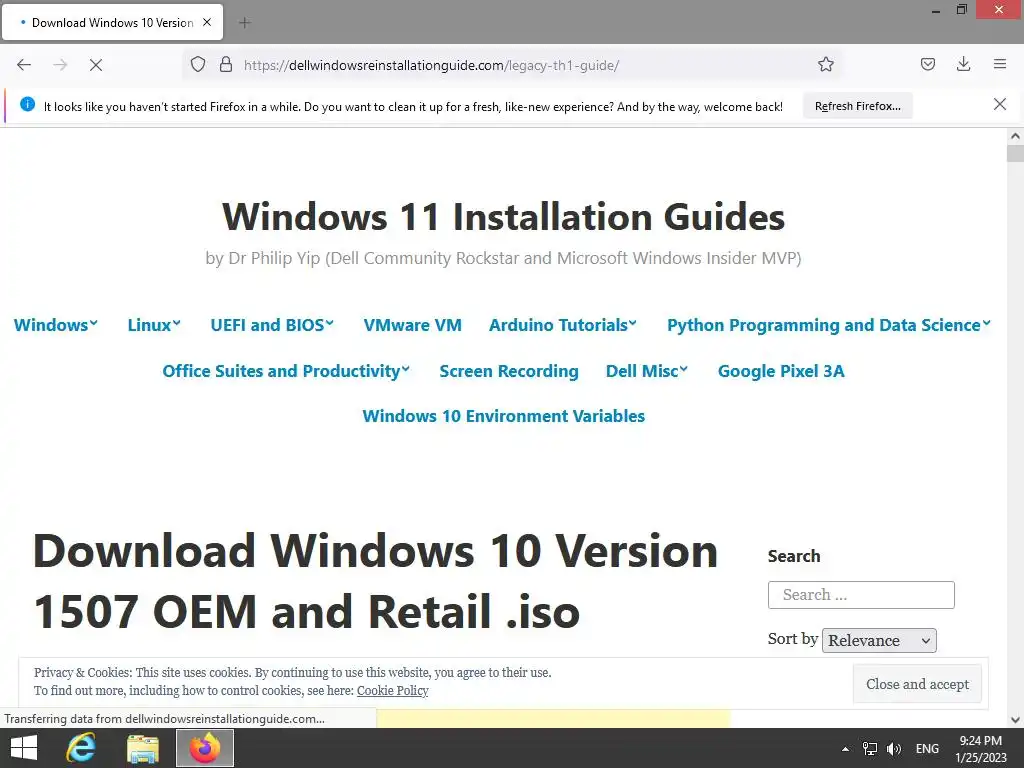Save page to Pocket
This screenshot has height=768, width=1024.
927,65
